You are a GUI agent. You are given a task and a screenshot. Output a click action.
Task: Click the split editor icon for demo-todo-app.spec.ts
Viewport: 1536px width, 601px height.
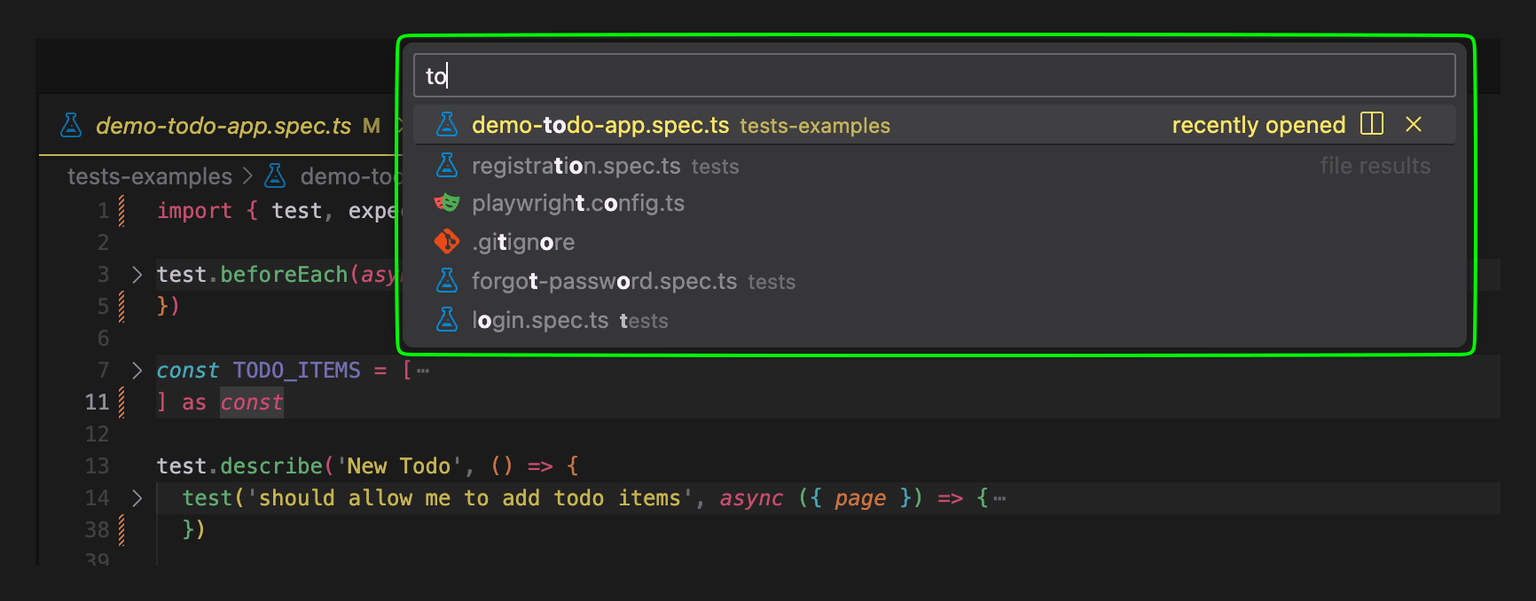[1372, 125]
